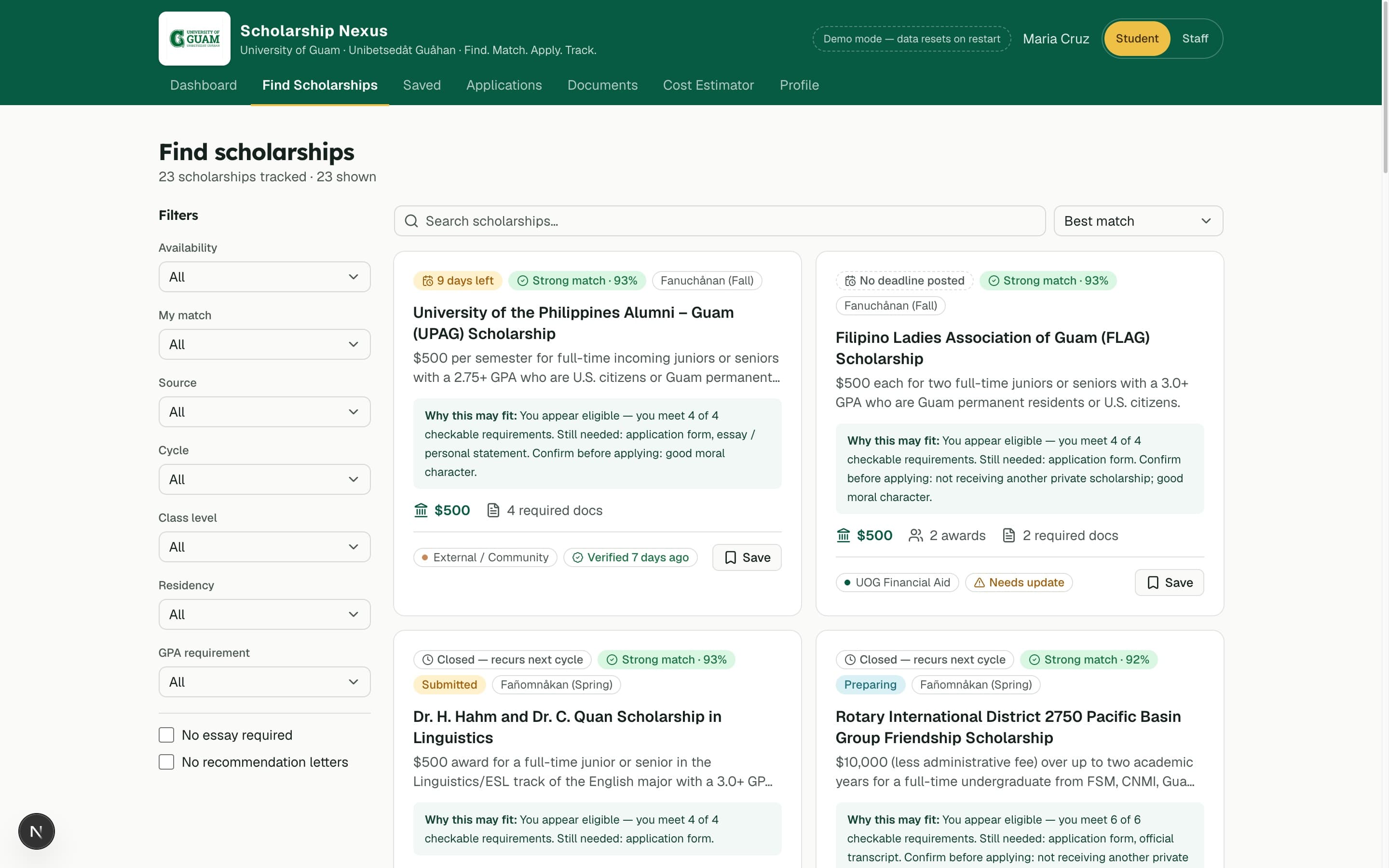Open the Availability filter dropdown
Screen dimensions: 1389x868
[x=265, y=277]
